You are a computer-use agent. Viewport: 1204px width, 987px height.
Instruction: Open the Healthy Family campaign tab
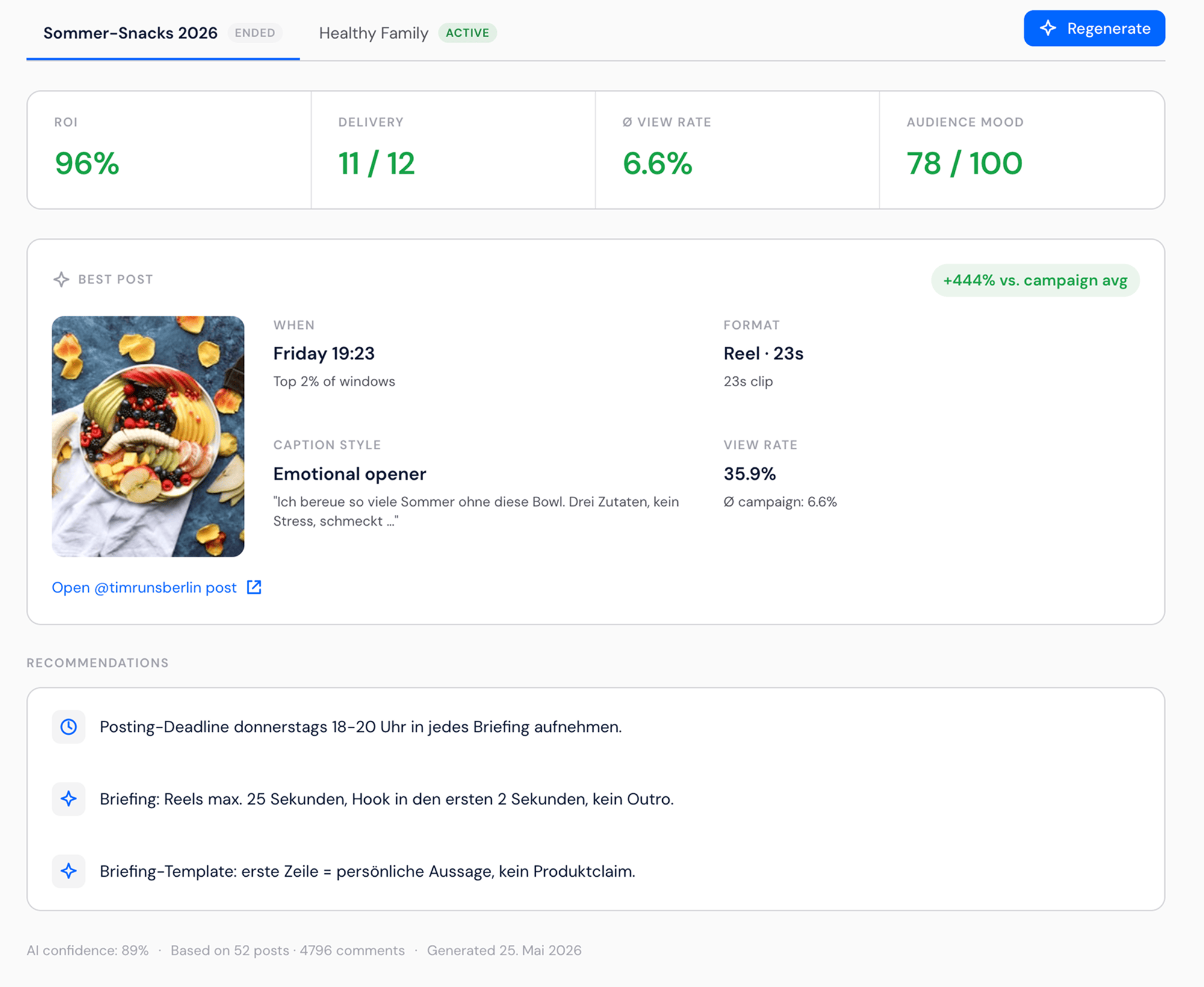point(408,33)
